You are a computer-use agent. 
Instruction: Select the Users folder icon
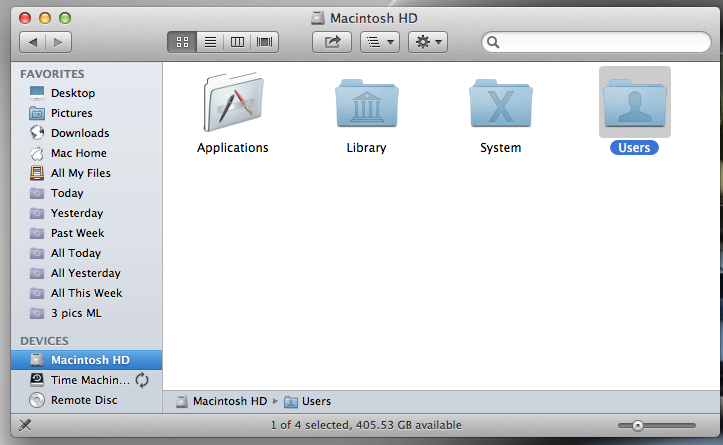pos(634,102)
